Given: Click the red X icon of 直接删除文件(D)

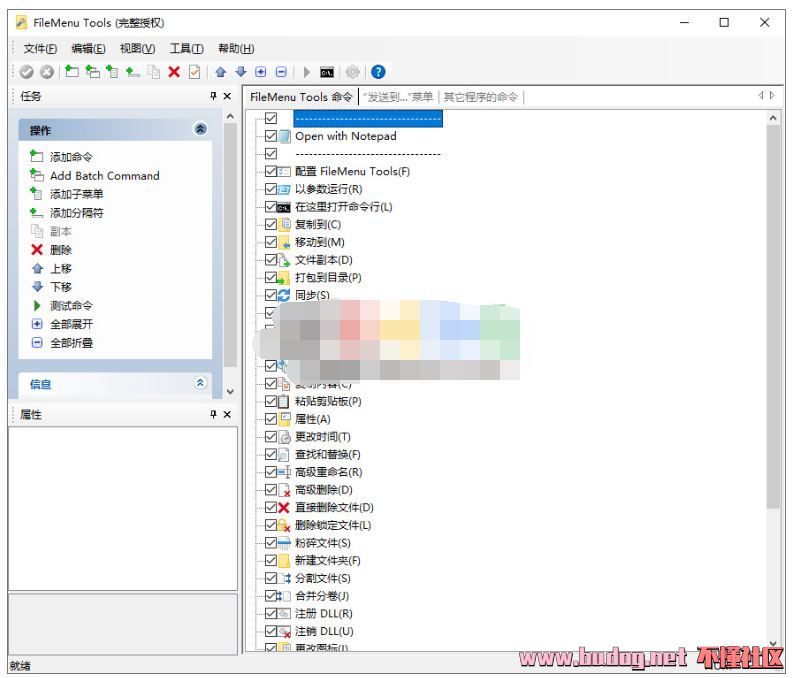Looking at the screenshot, I should 284,508.
